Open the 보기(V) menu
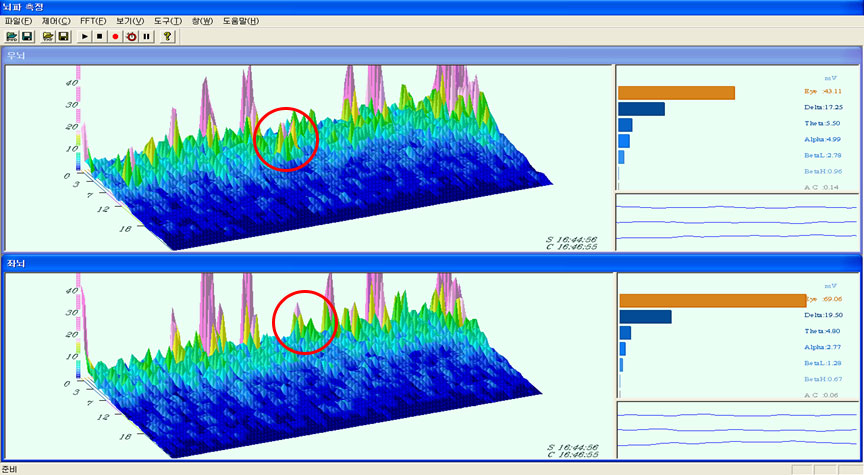Image resolution: width=864 pixels, height=475 pixels. tap(130, 21)
